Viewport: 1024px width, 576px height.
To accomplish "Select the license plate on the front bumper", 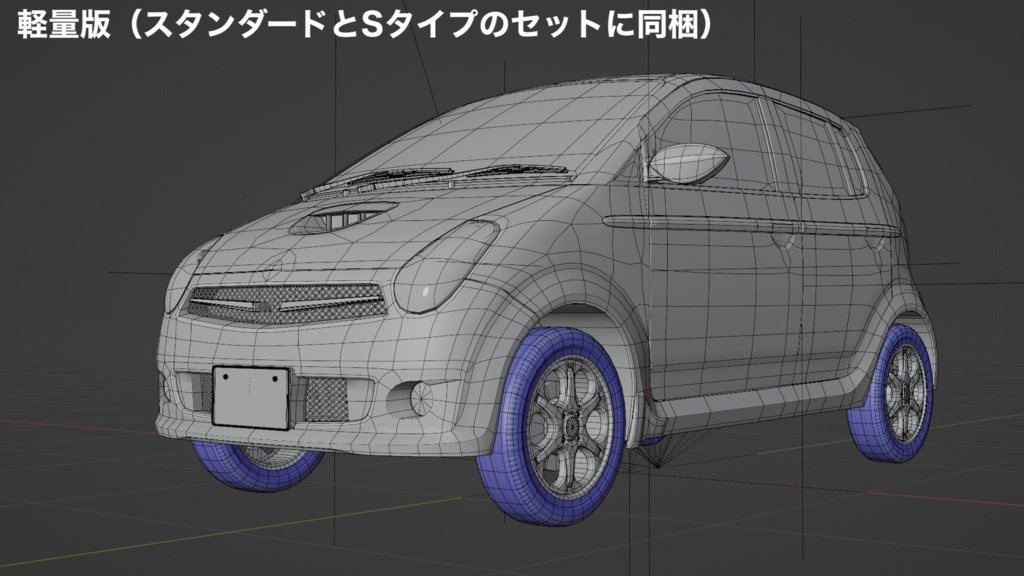I will tap(248, 393).
